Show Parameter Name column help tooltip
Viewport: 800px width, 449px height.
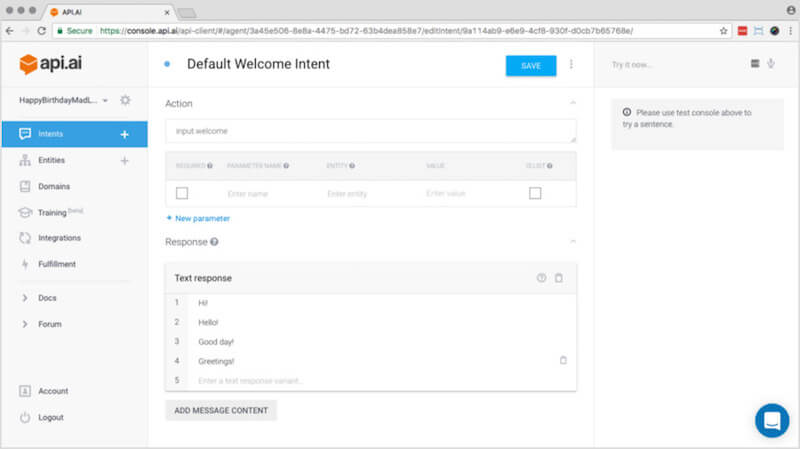tap(286, 166)
